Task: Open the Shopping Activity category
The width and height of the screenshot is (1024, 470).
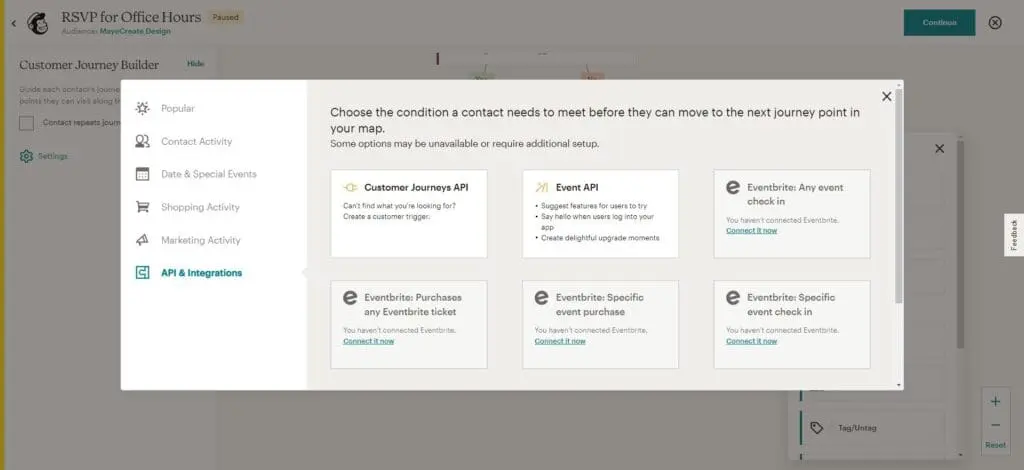Action: [x=200, y=207]
